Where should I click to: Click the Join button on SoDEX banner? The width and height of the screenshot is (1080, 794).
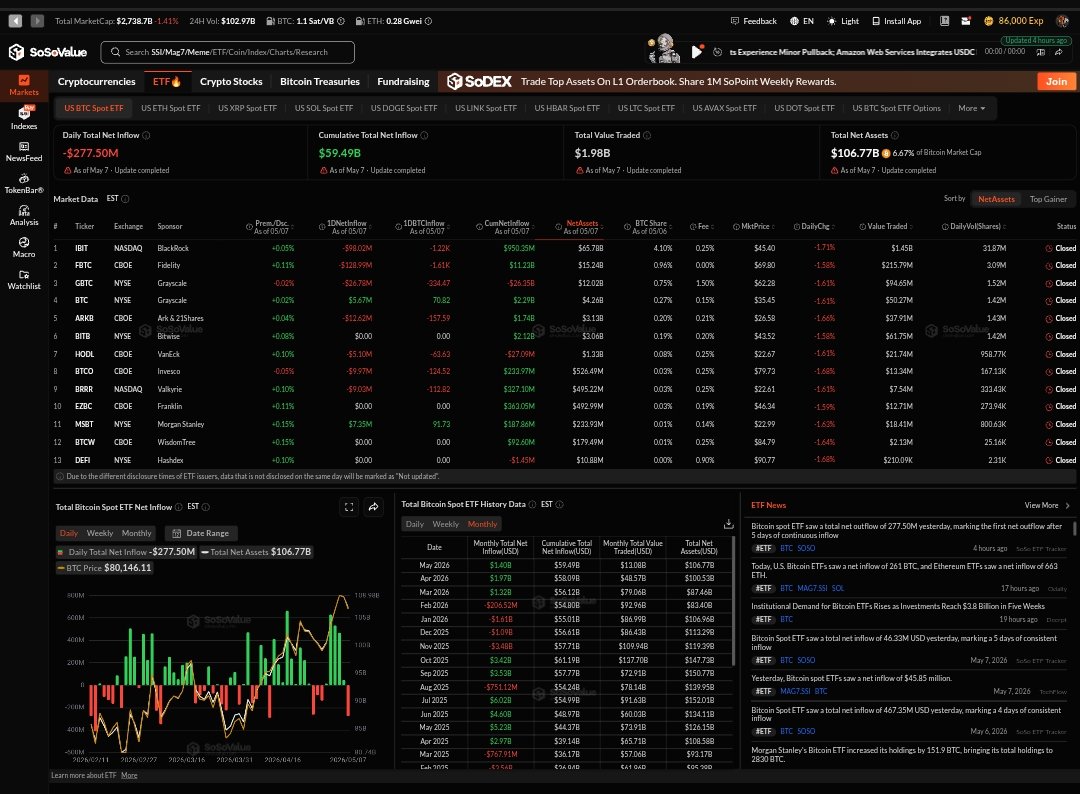1056,81
